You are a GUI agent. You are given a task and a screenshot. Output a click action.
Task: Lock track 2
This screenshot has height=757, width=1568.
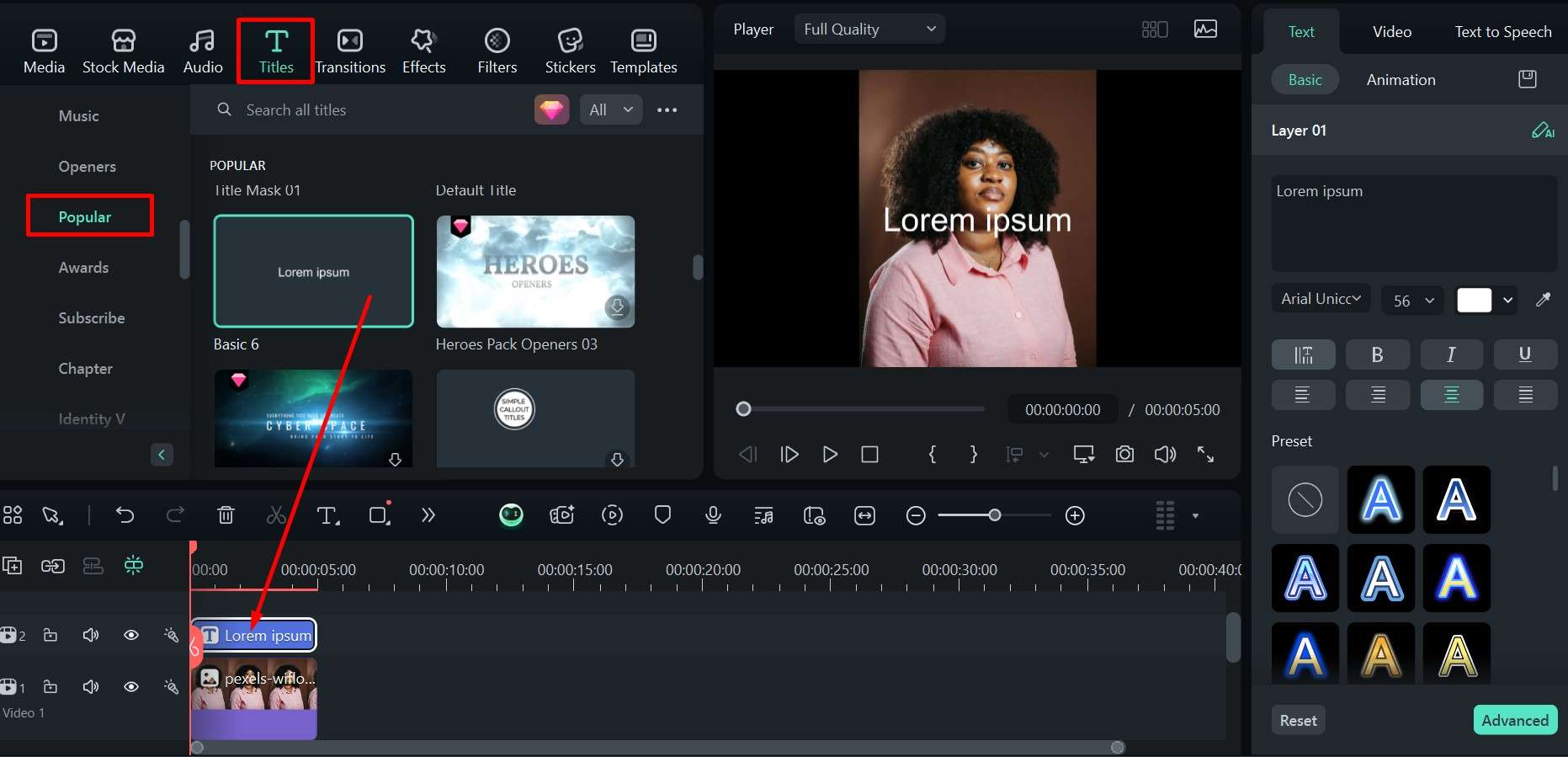50,635
